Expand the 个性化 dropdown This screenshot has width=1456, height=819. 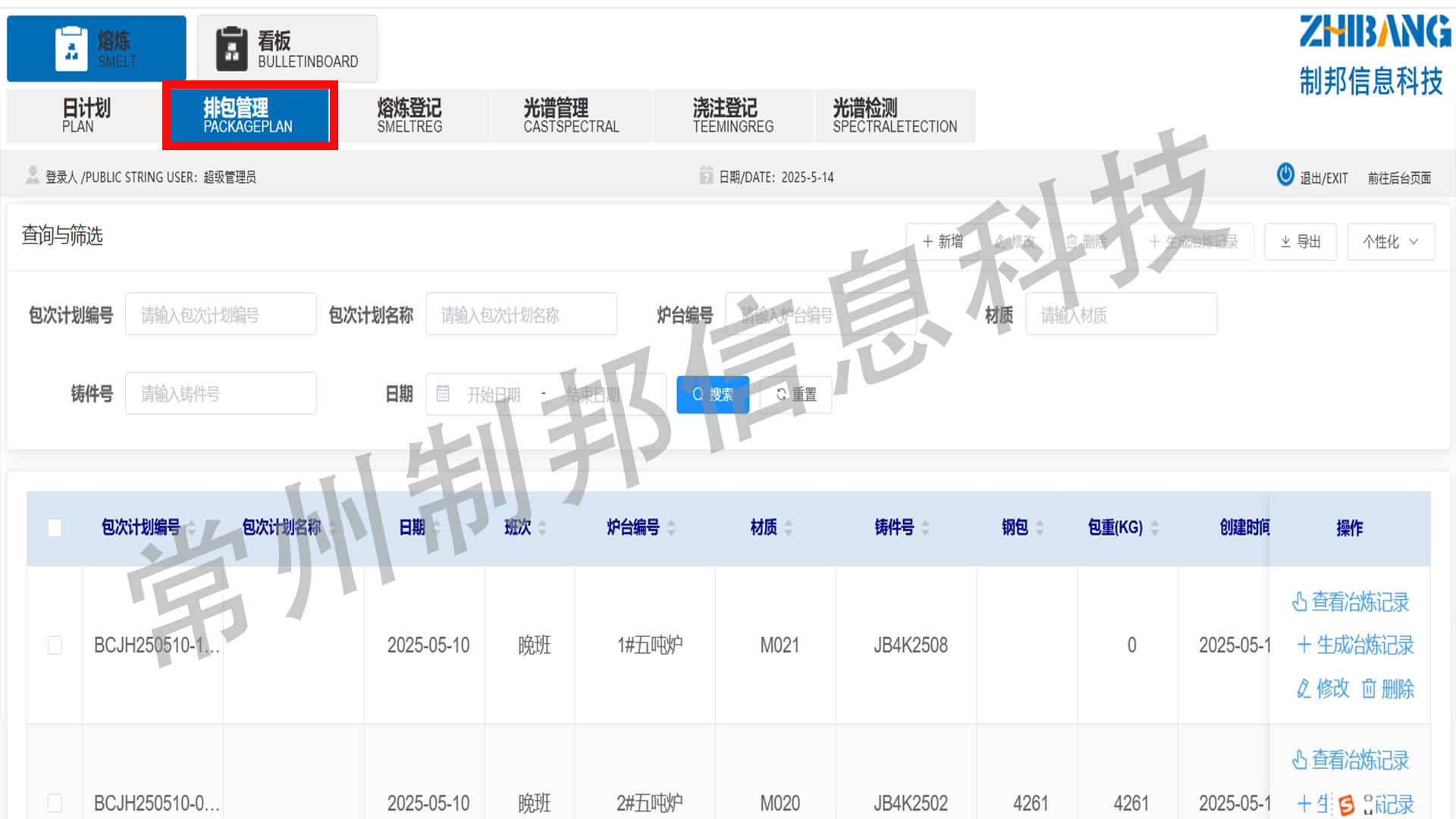point(1391,241)
